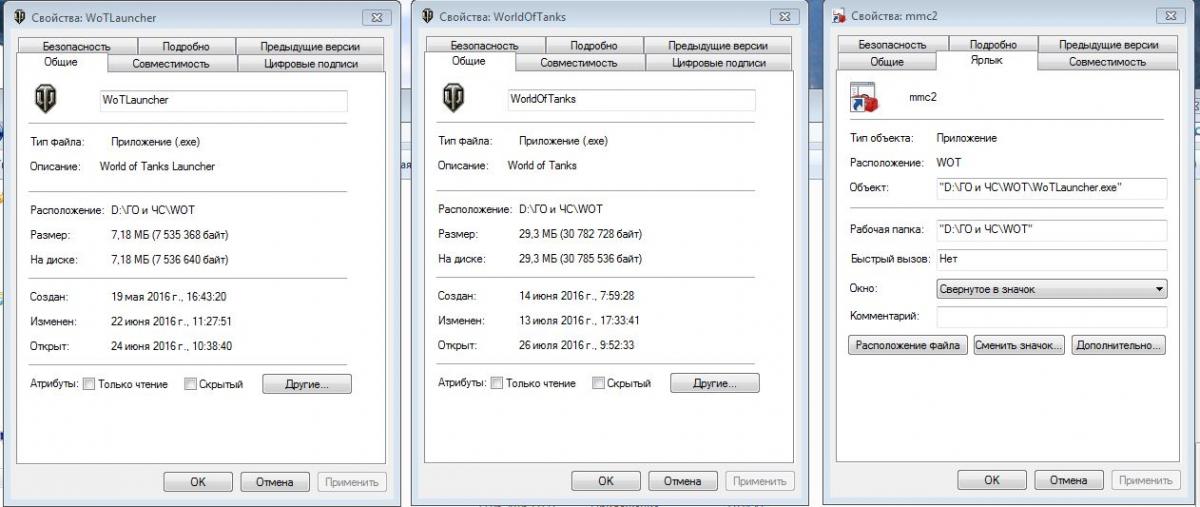
Task: Open 'Безопасность' tab in WorldOfTanks window
Action: click(x=485, y=45)
